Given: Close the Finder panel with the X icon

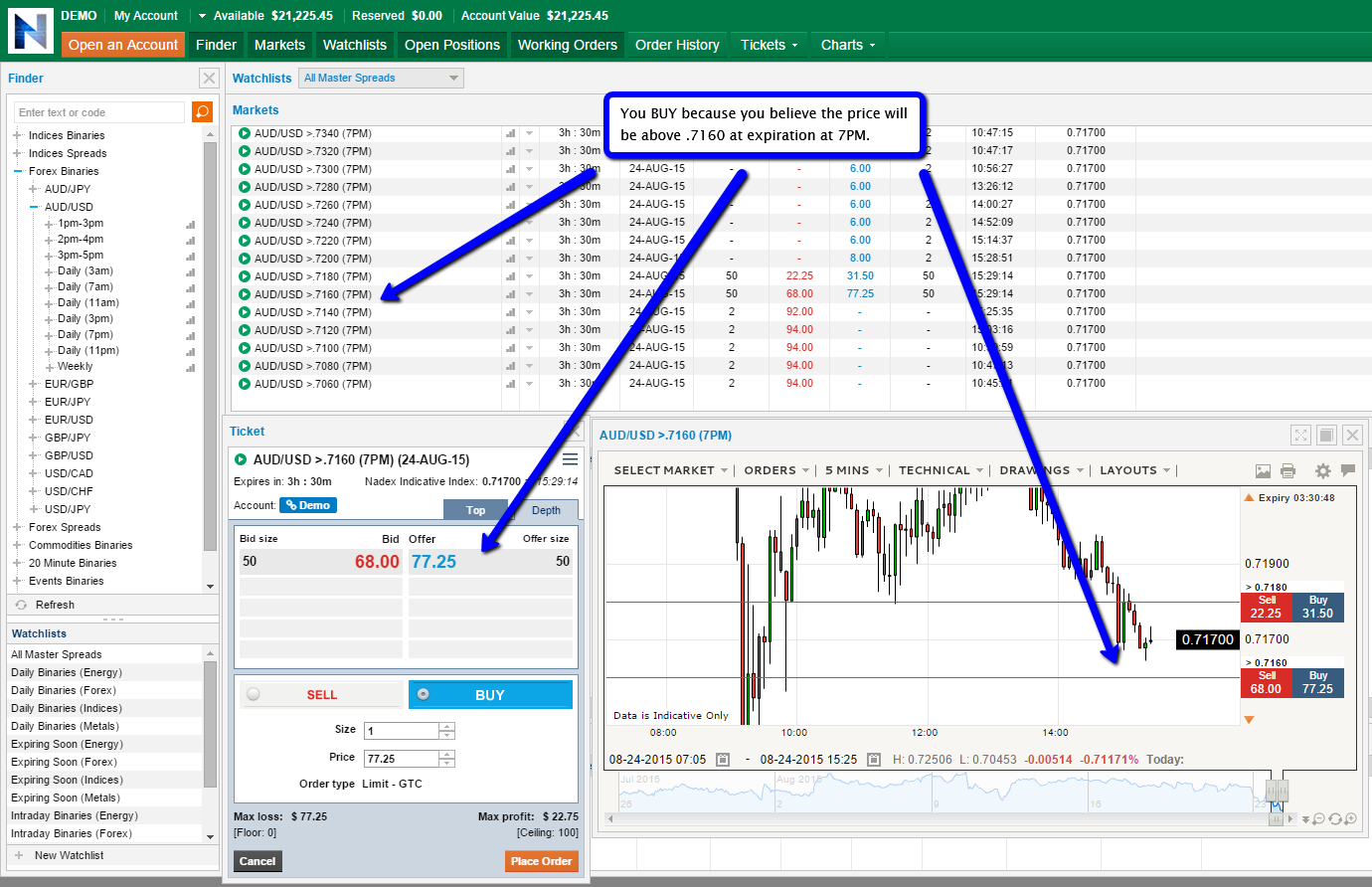Looking at the screenshot, I should point(209,78).
